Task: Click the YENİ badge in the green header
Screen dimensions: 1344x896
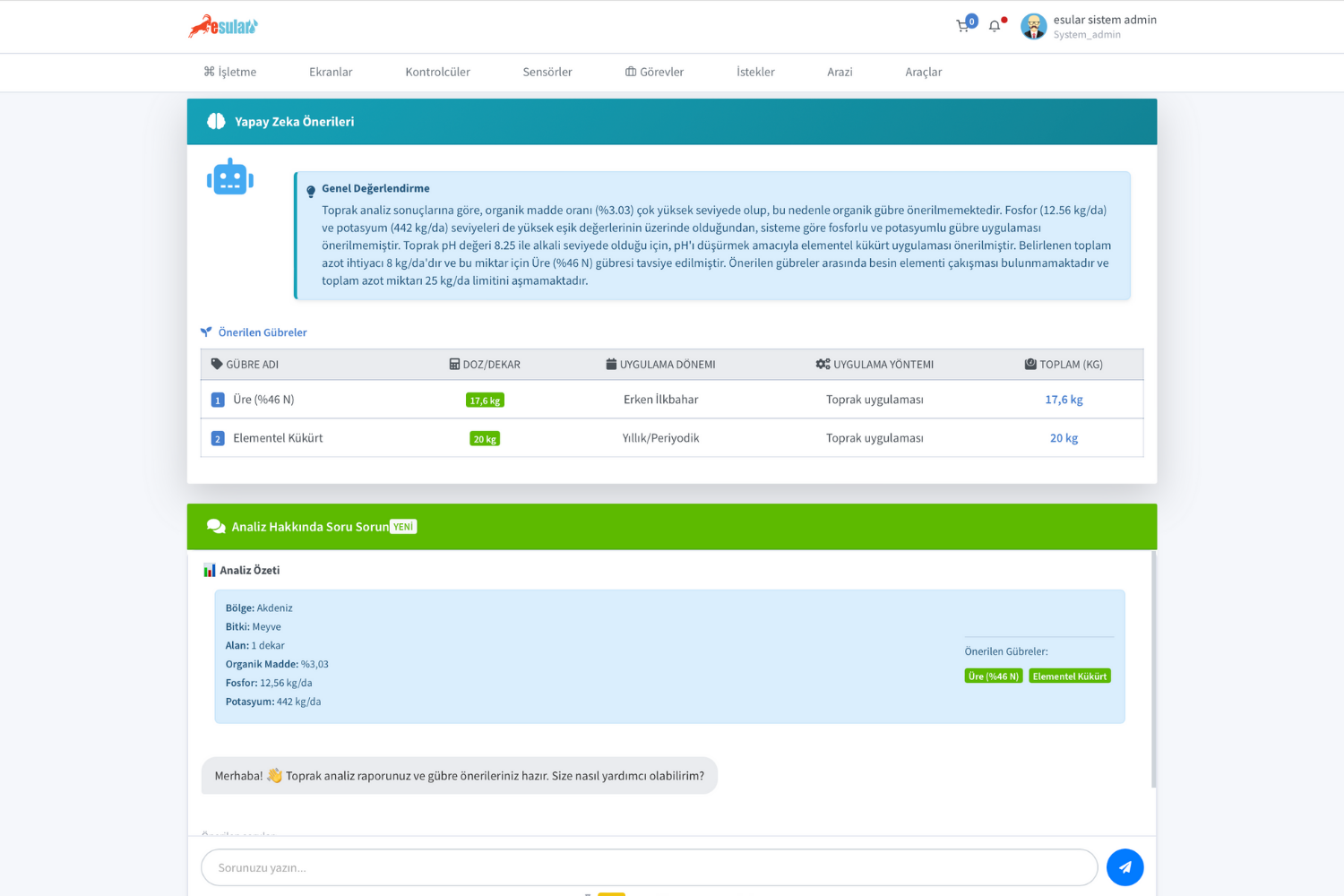Action: tap(402, 526)
